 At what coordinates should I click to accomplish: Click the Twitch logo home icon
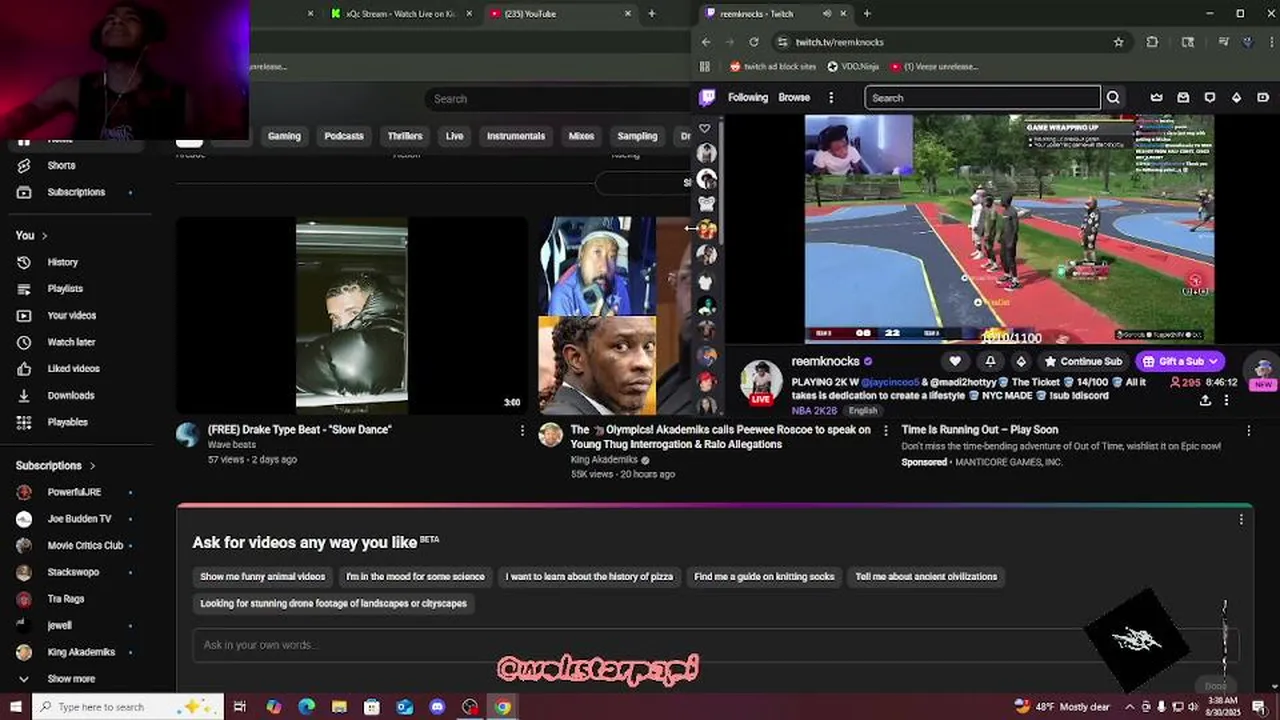point(707,97)
